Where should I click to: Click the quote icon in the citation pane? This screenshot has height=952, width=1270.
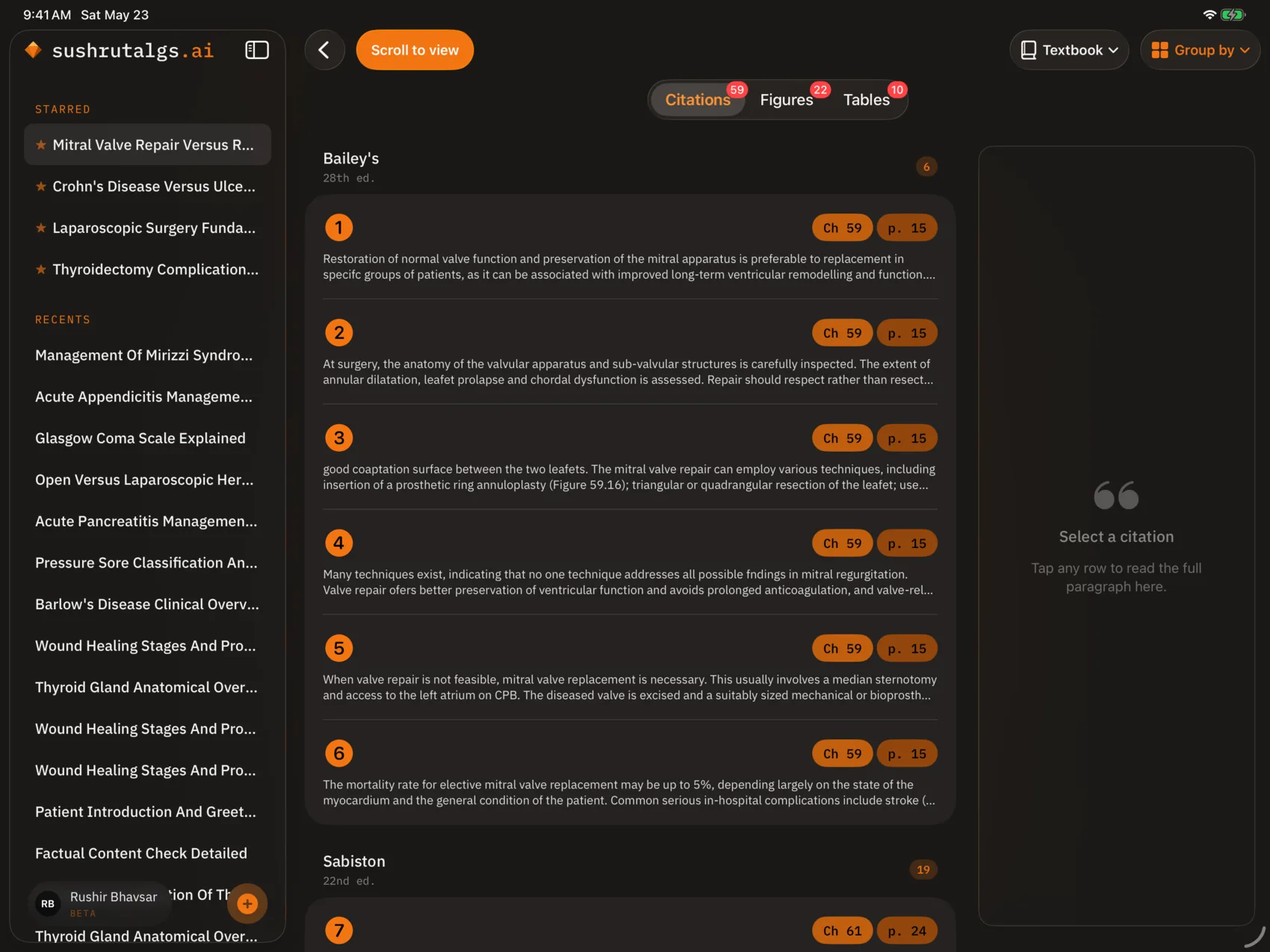(1116, 495)
